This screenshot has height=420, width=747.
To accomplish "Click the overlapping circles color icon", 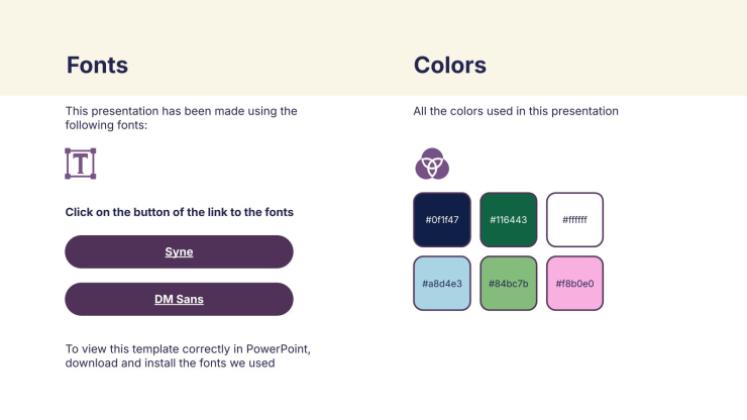I will (x=432, y=163).
